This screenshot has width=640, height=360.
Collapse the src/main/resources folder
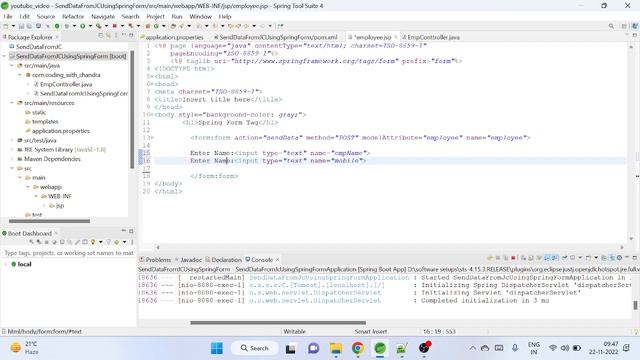(12, 103)
